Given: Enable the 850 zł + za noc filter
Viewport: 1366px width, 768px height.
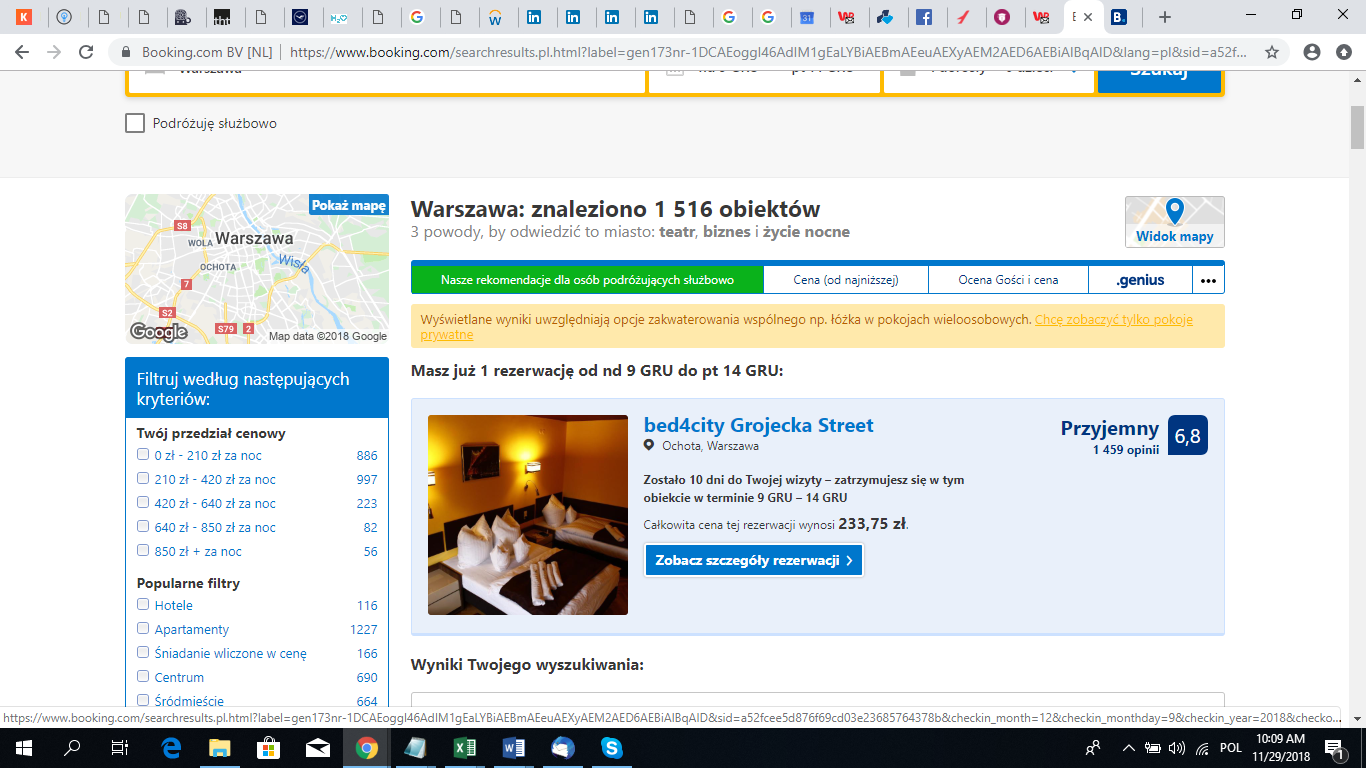Looking at the screenshot, I should [143, 551].
